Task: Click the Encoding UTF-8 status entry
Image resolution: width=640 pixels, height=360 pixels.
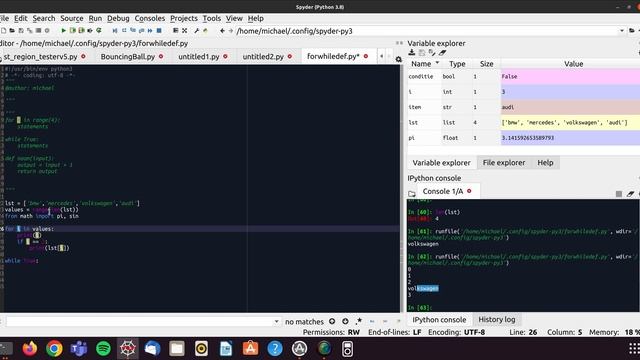Action: tap(456, 332)
